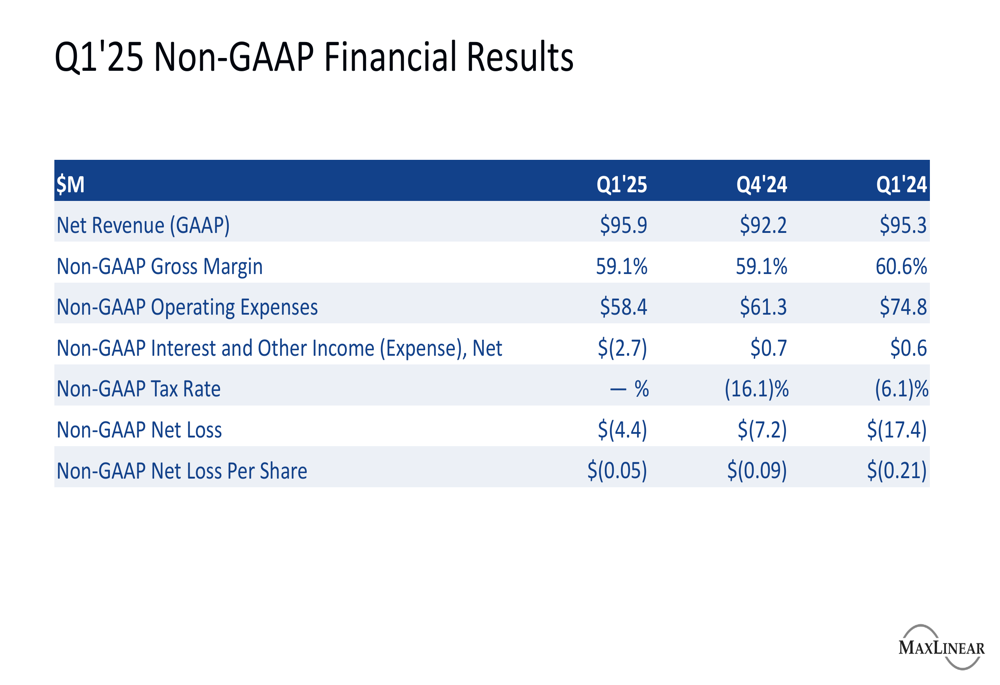Click the MaxLinear logo
The image size is (1000, 685).
coord(941,647)
